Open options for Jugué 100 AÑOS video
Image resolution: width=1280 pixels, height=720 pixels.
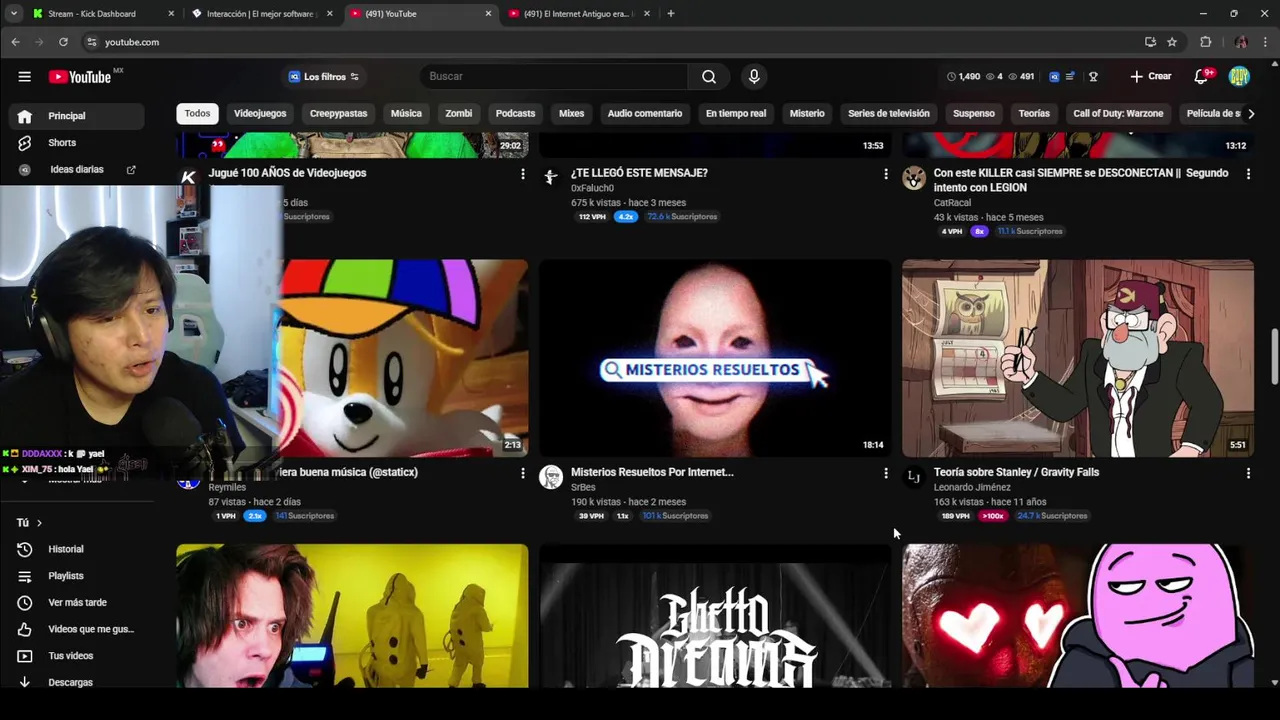[522, 174]
